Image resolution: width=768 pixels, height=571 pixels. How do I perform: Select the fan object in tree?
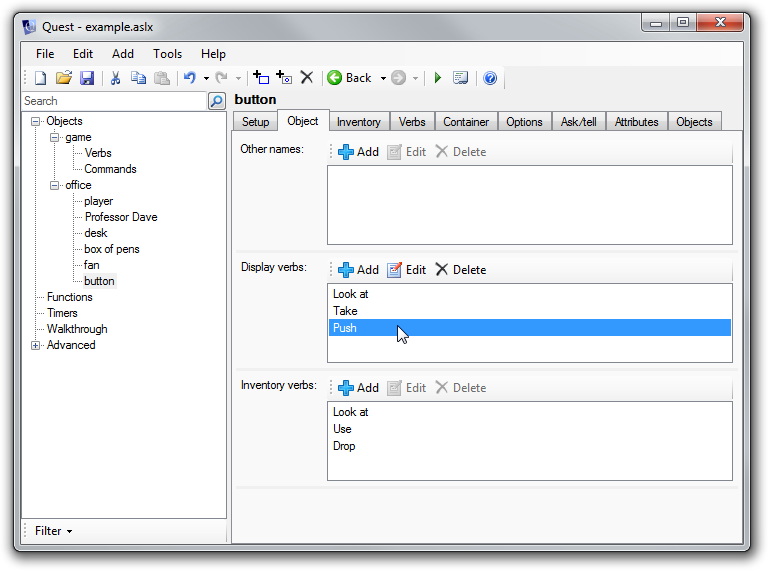coord(92,265)
